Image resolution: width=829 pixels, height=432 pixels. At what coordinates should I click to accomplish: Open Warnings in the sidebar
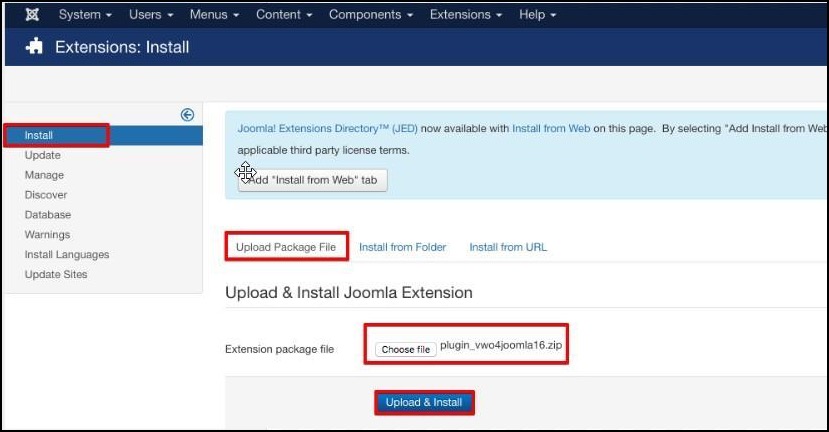click(47, 235)
